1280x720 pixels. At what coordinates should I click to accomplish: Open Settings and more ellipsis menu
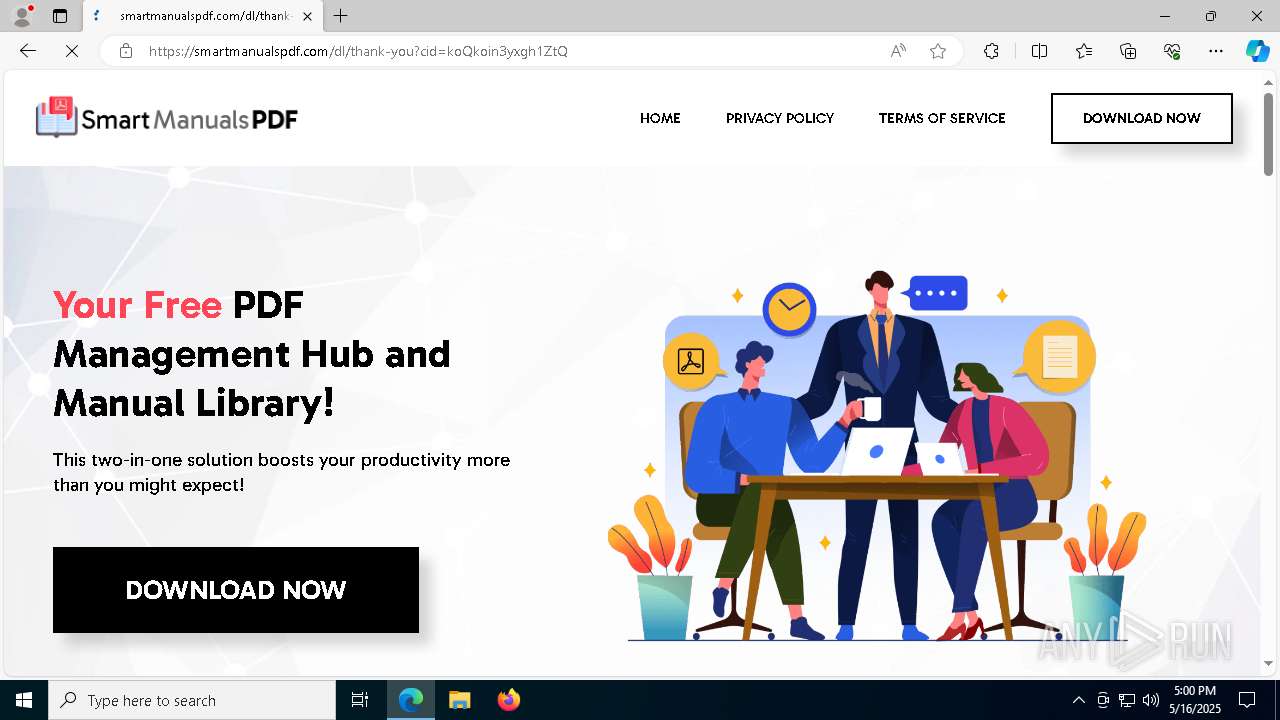(1216, 51)
